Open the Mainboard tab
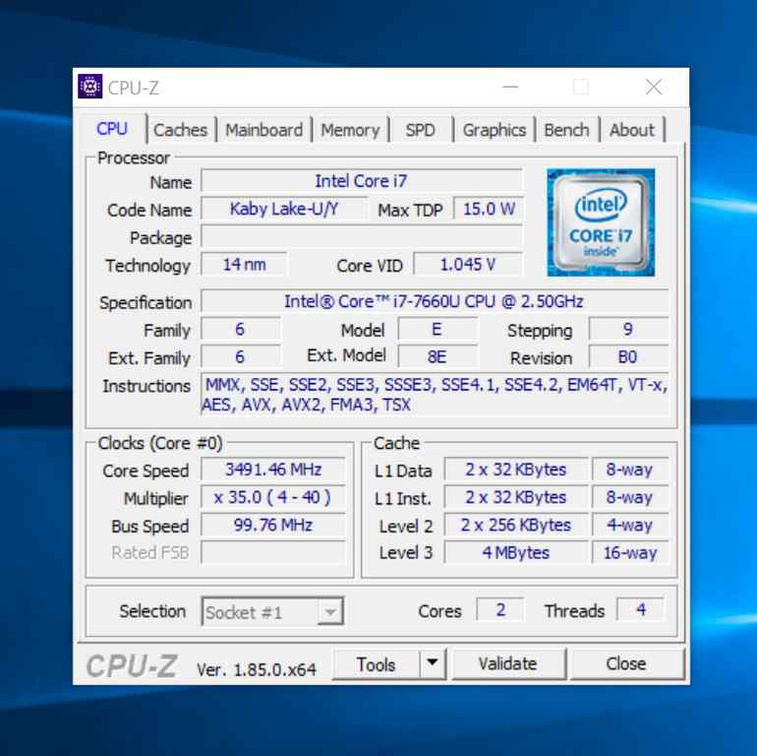This screenshot has height=756, width=757. coord(264,130)
